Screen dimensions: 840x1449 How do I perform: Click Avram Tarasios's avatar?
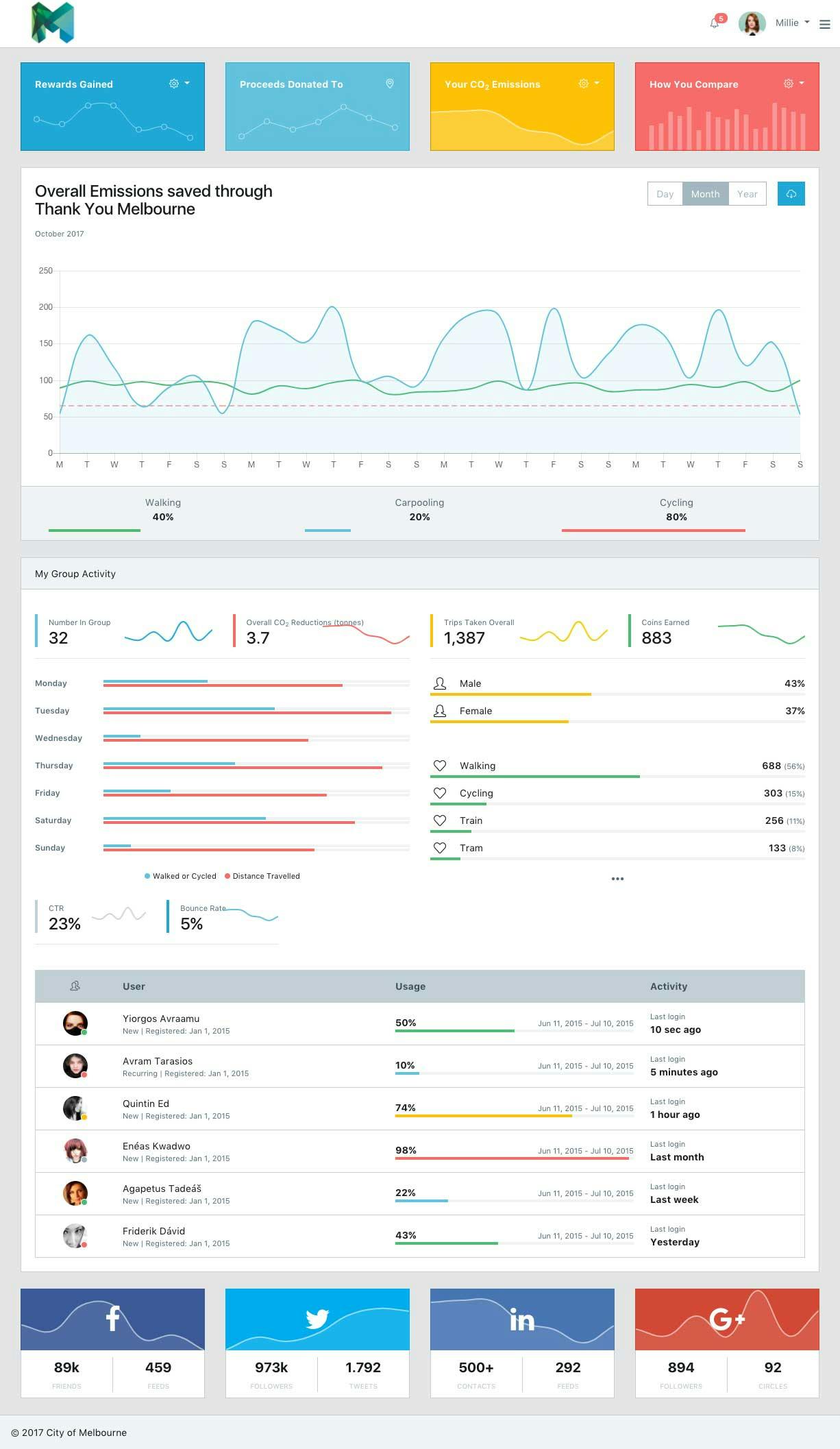coord(75,1066)
